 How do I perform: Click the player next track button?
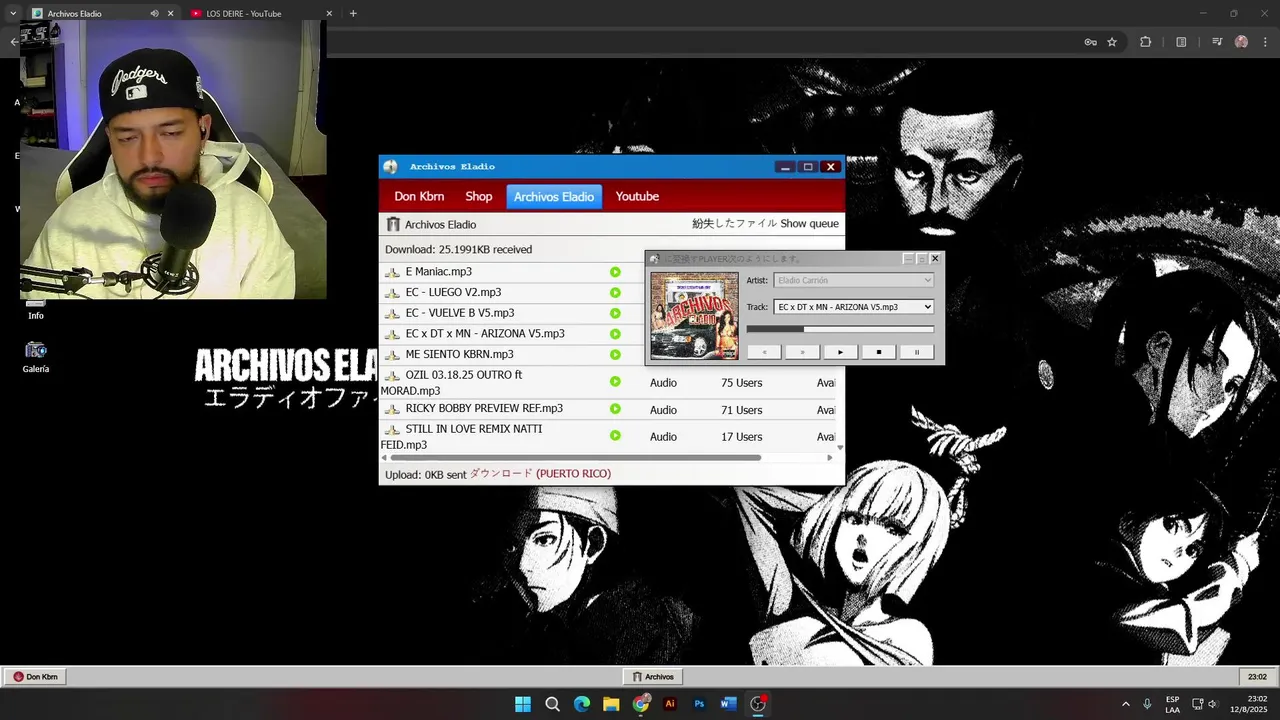pyautogui.click(x=802, y=352)
